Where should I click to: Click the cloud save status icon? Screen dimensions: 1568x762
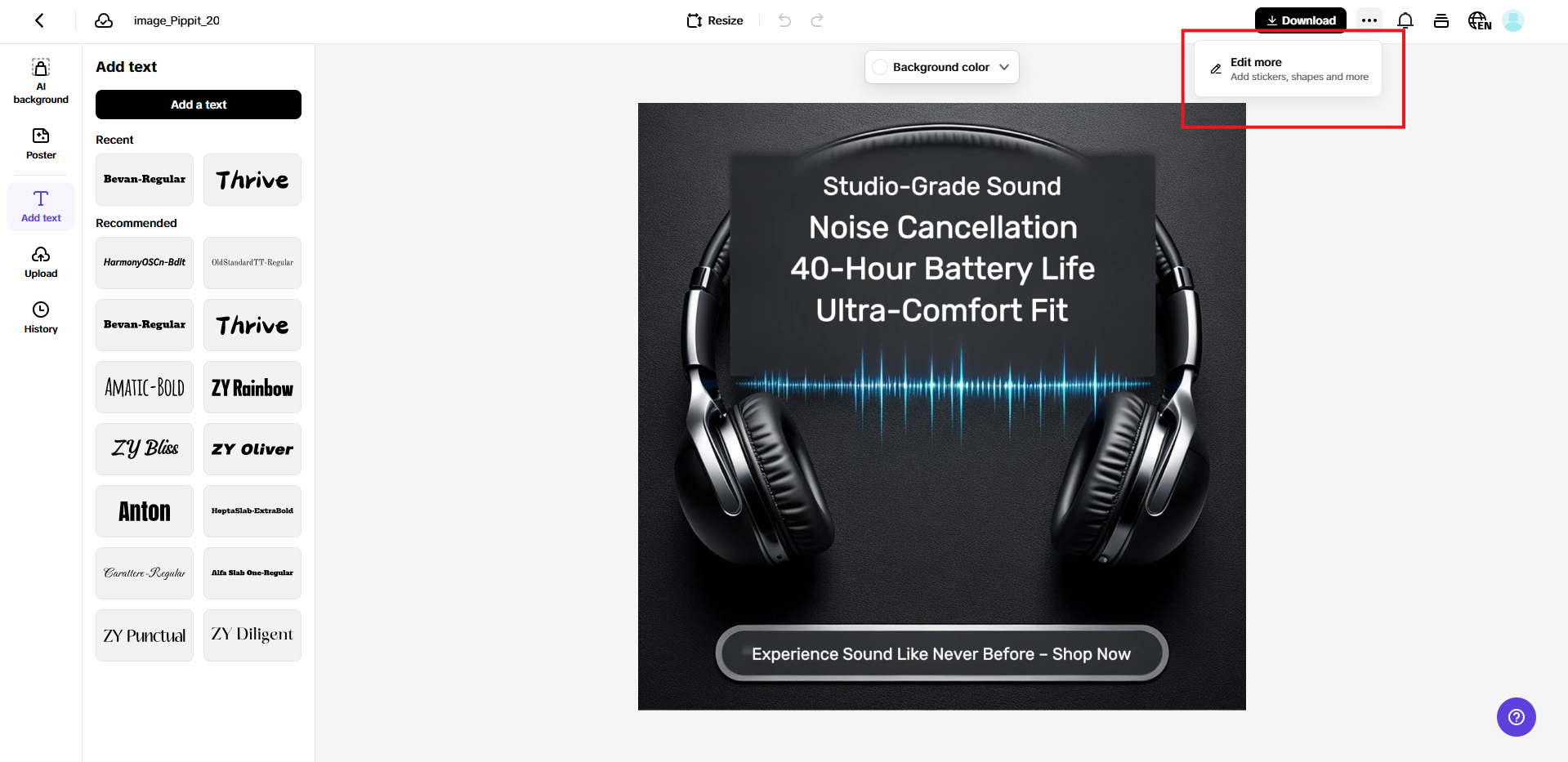[104, 20]
